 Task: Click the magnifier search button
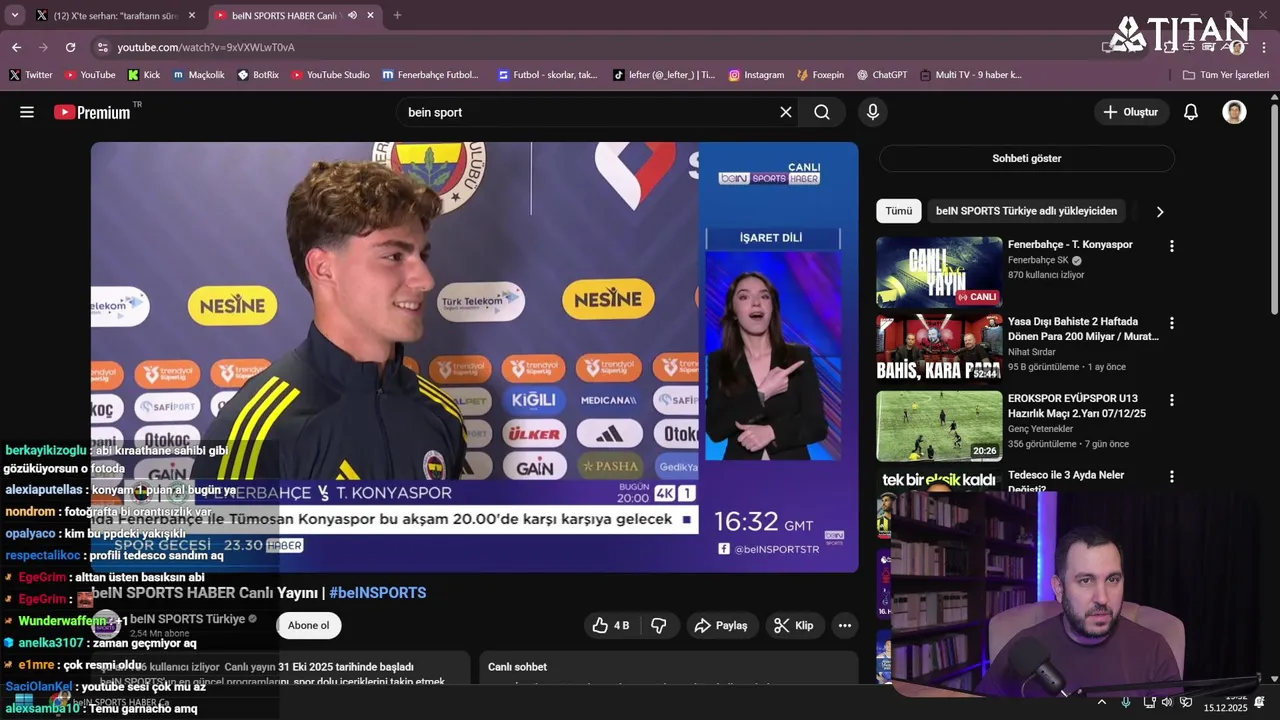pos(822,112)
